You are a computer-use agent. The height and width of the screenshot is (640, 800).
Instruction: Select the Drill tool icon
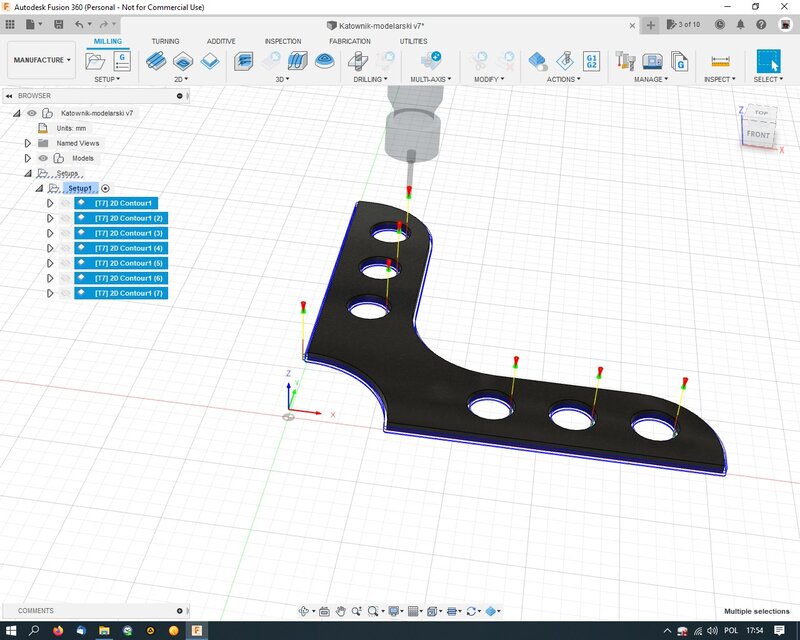click(358, 61)
